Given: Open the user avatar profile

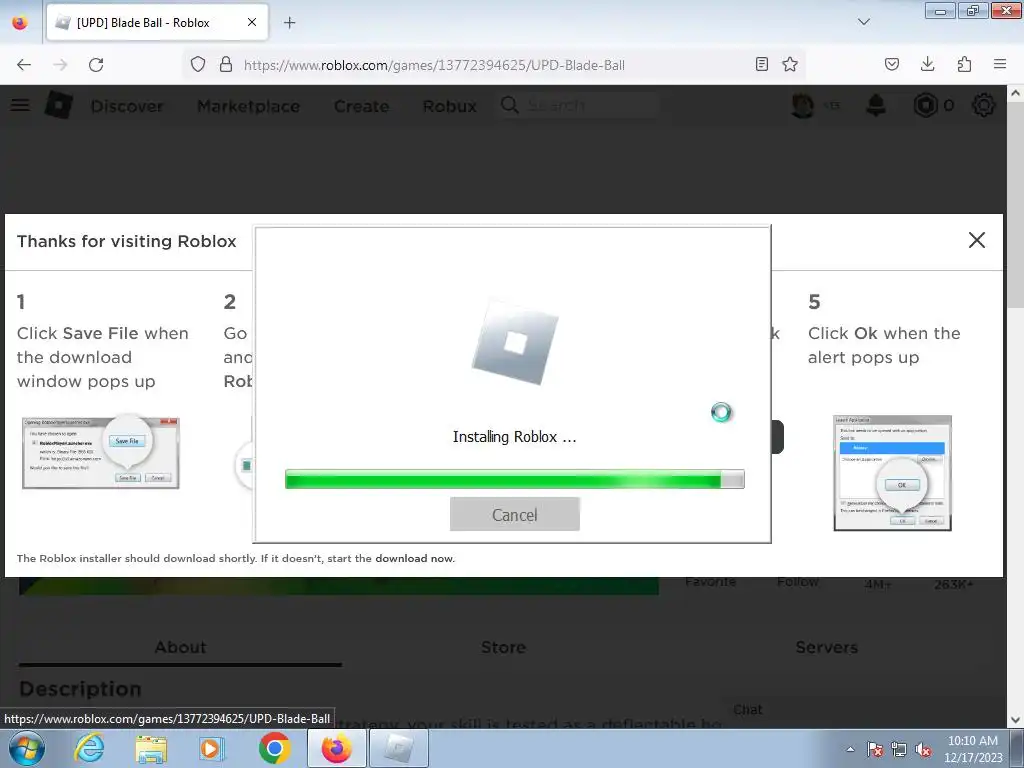Looking at the screenshot, I should pos(803,105).
